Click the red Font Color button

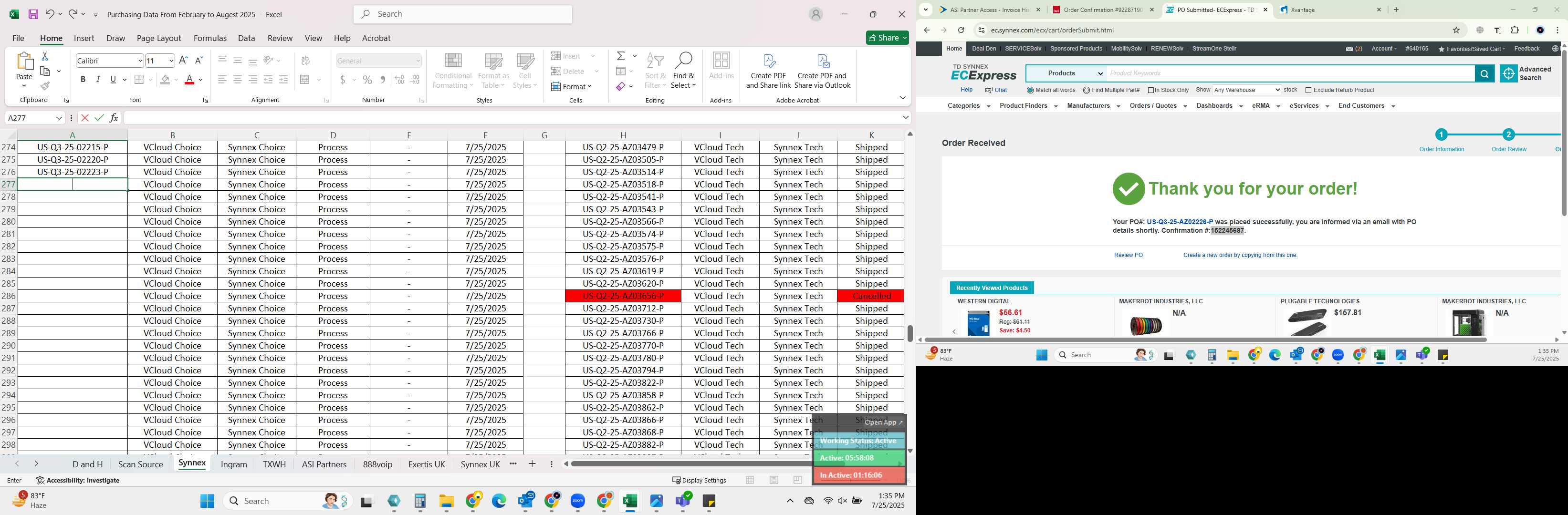[189, 80]
